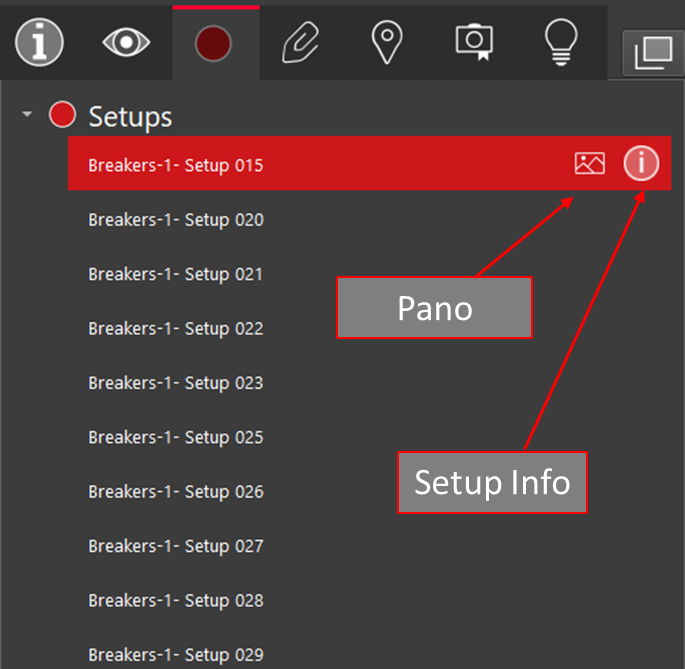Open the Info tab icon

click(40, 42)
